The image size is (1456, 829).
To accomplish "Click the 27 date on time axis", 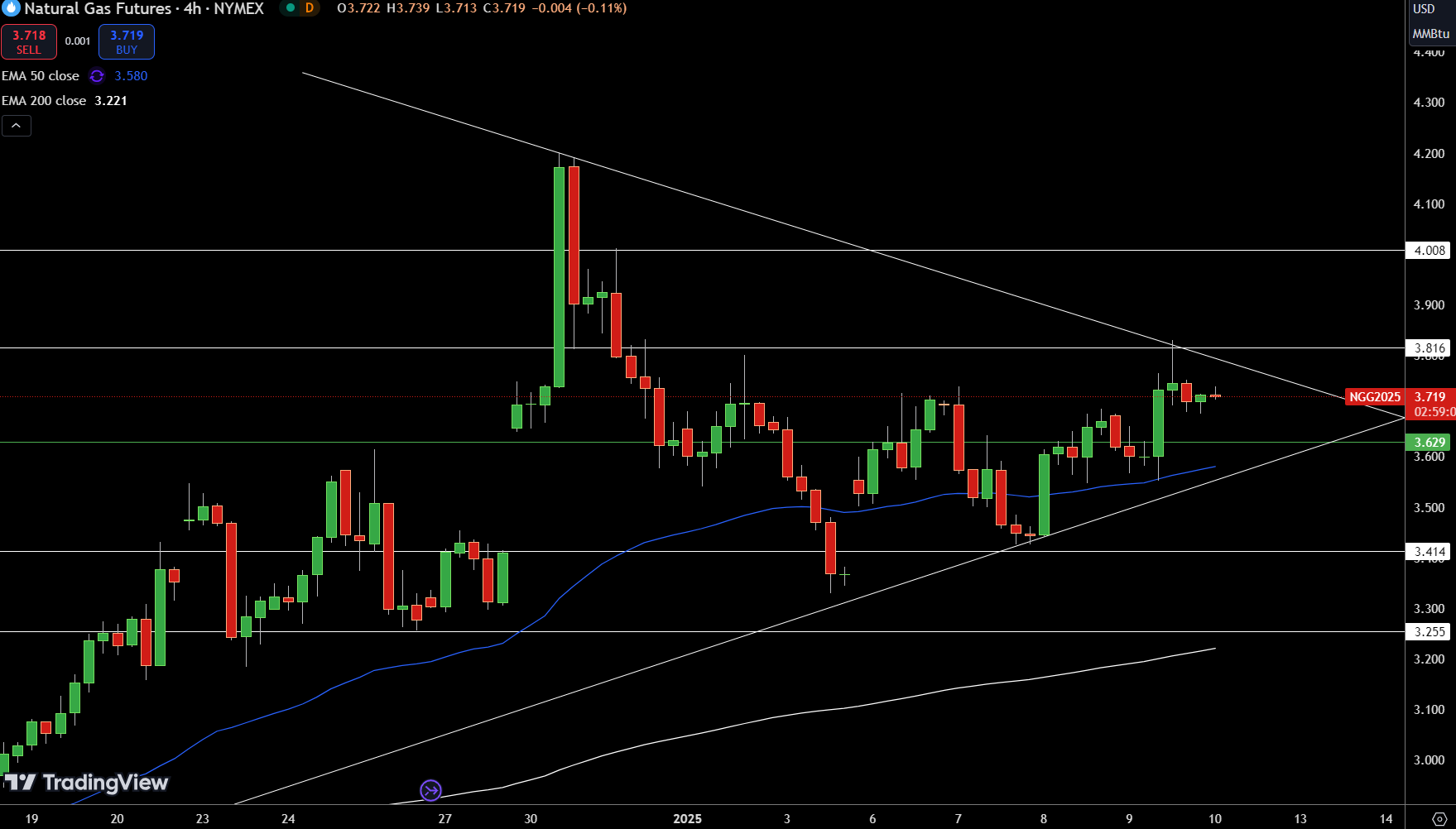I will (x=445, y=819).
